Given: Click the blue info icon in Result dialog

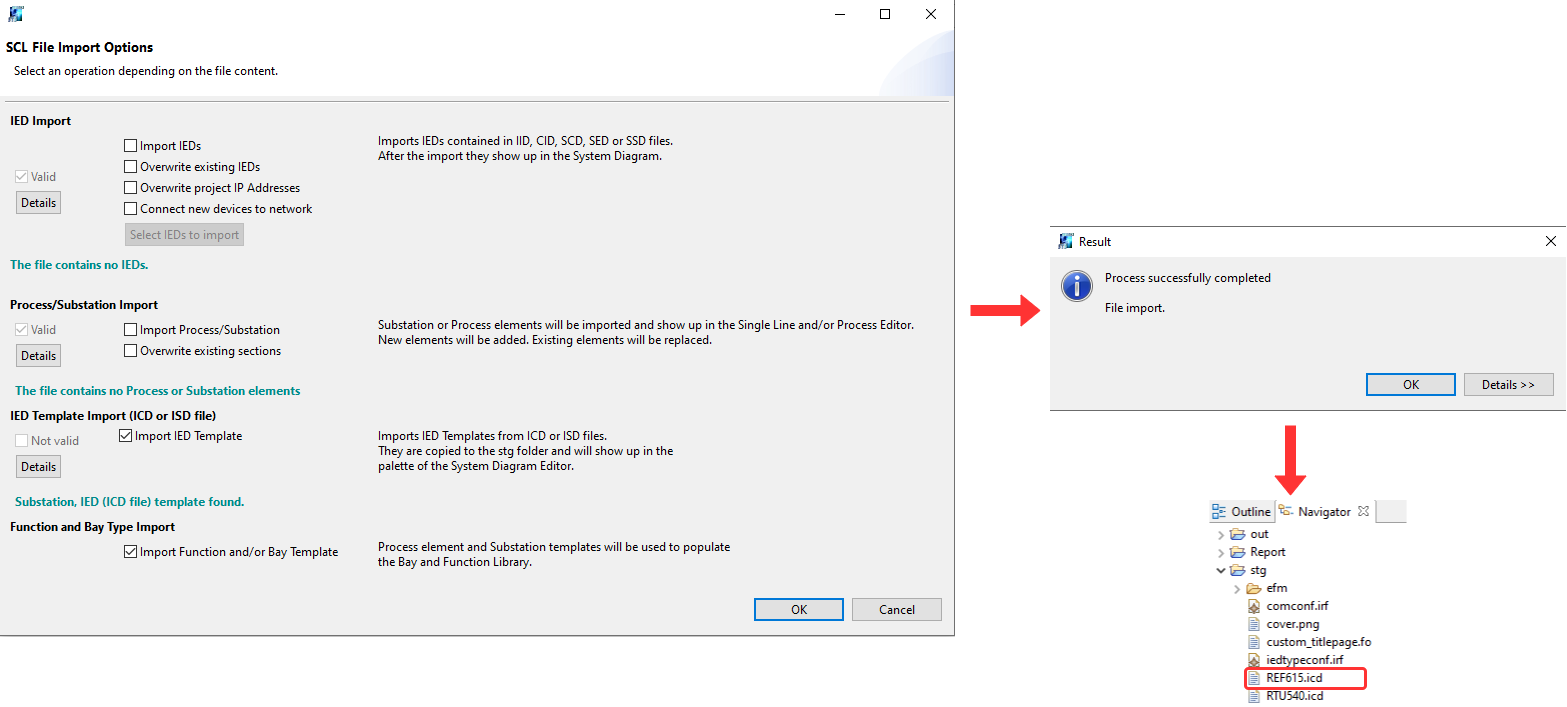Looking at the screenshot, I should click(x=1076, y=286).
